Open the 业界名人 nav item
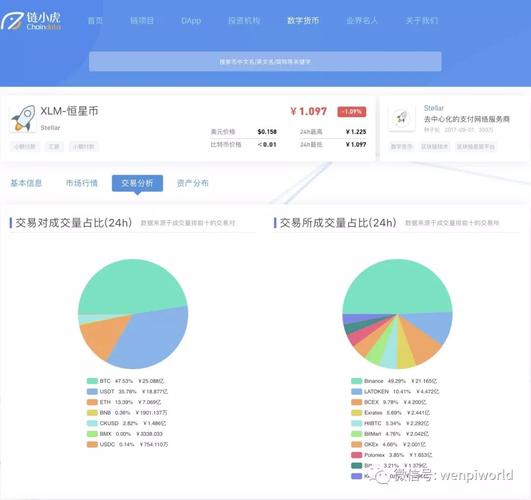 (362, 21)
